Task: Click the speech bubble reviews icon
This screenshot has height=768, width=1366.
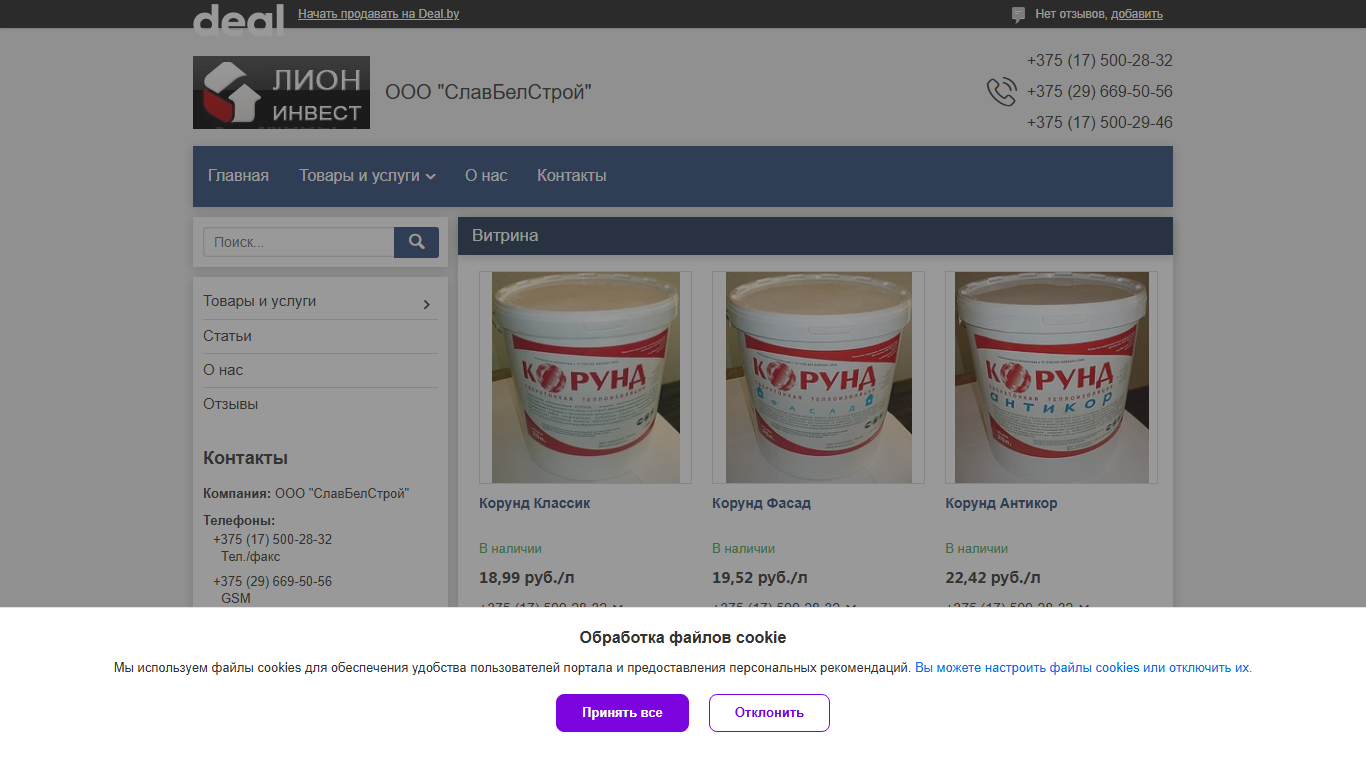Action: [x=1018, y=15]
